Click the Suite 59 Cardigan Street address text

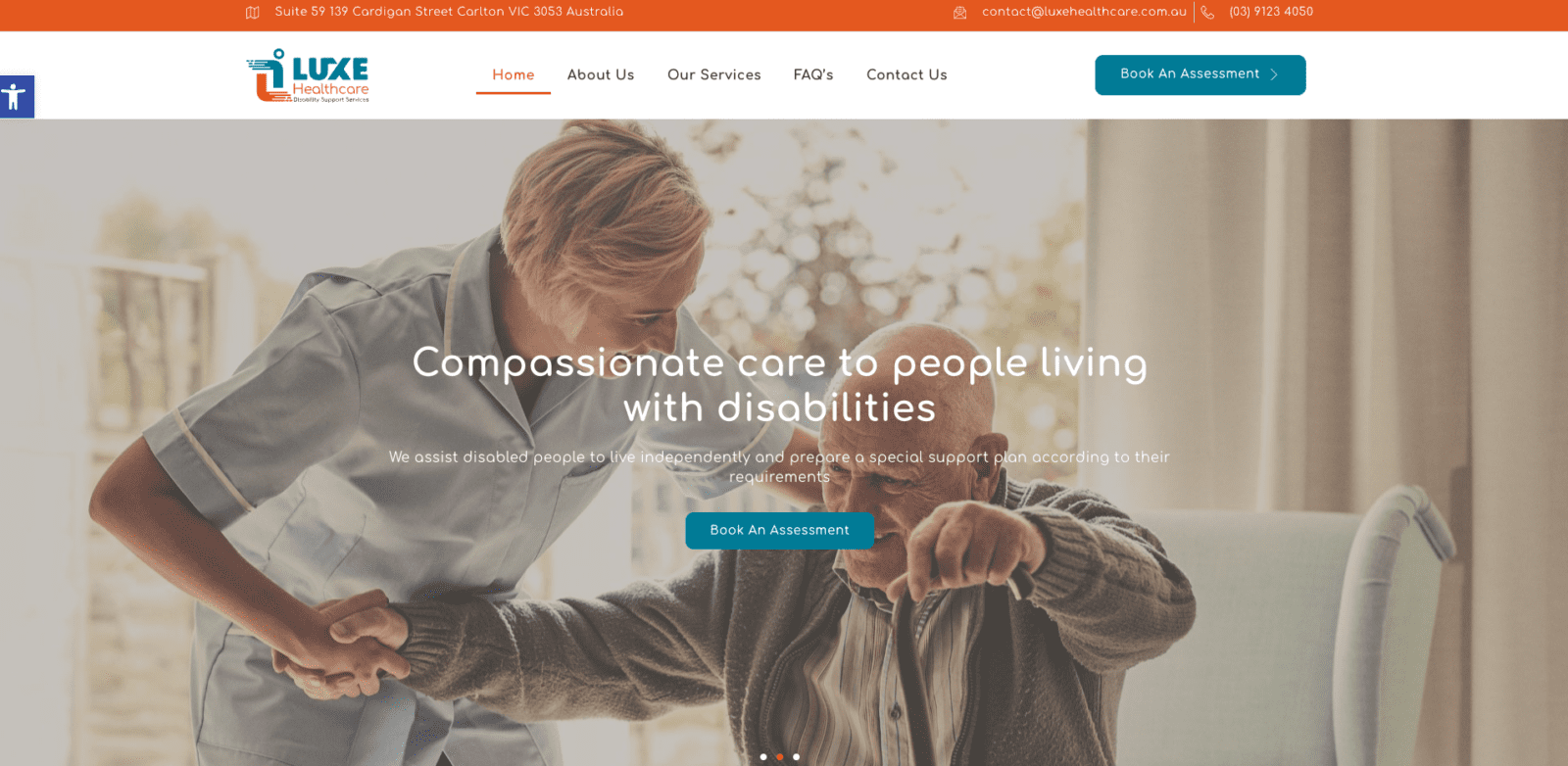tap(449, 12)
